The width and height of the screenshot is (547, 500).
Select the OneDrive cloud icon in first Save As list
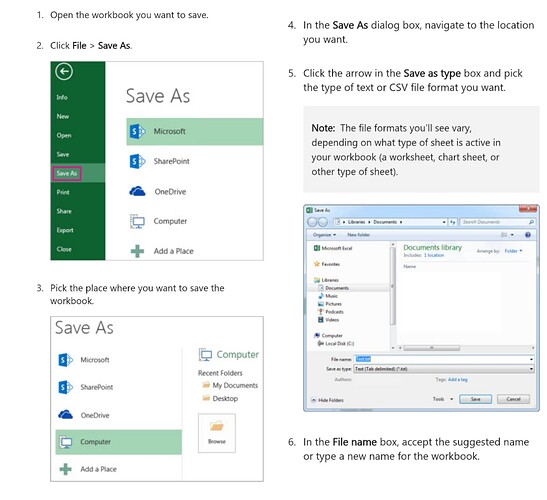point(137,191)
